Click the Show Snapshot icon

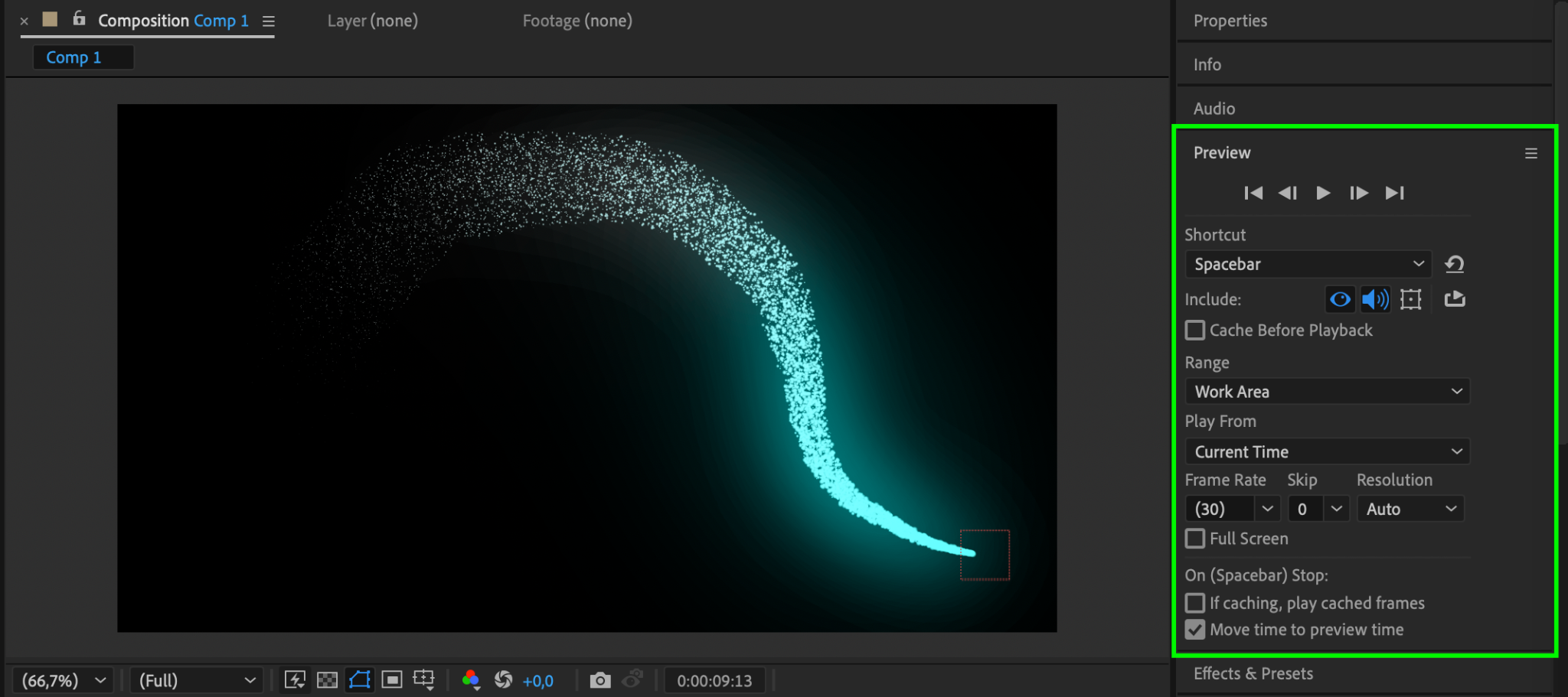632,679
